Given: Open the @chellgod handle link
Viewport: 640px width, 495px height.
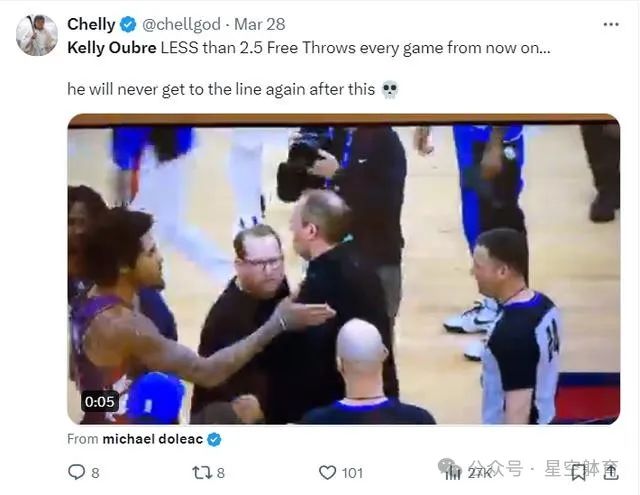Looking at the screenshot, I should (x=181, y=24).
